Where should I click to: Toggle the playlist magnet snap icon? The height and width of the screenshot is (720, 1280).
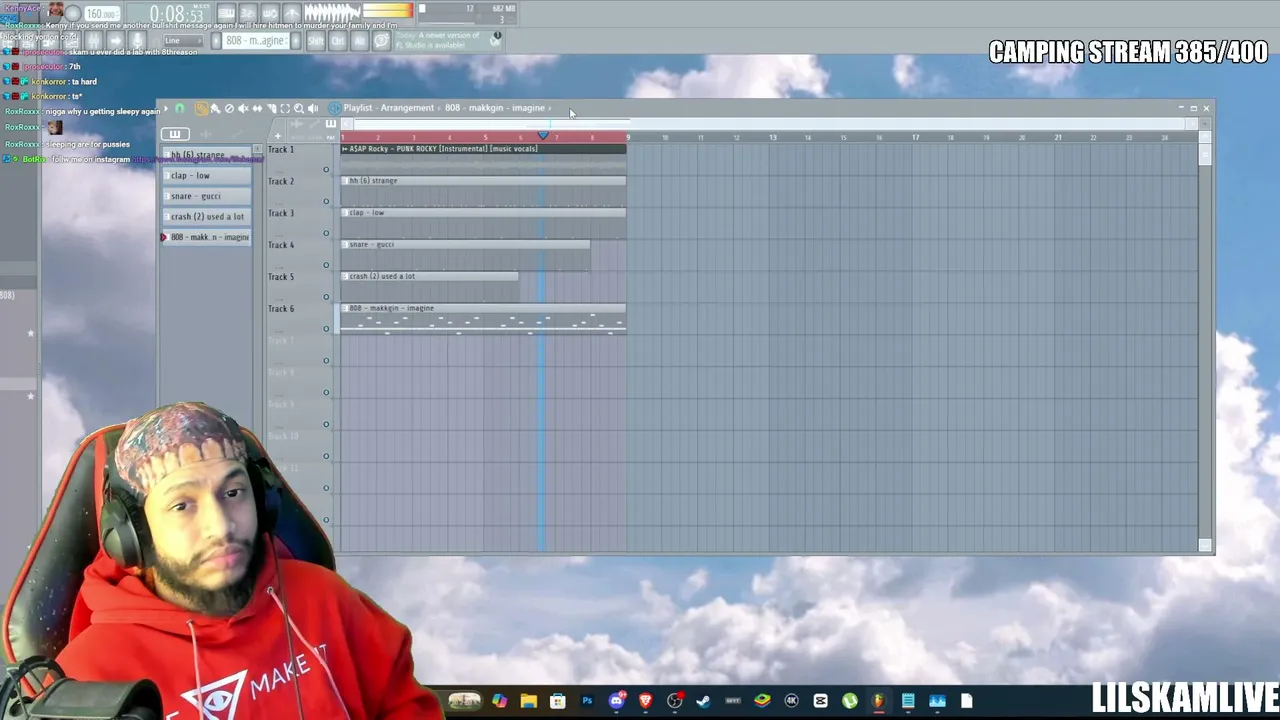click(x=180, y=108)
